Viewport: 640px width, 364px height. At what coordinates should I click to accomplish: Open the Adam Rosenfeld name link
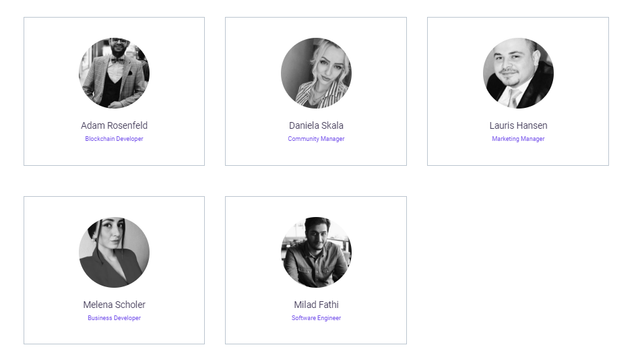coord(114,125)
